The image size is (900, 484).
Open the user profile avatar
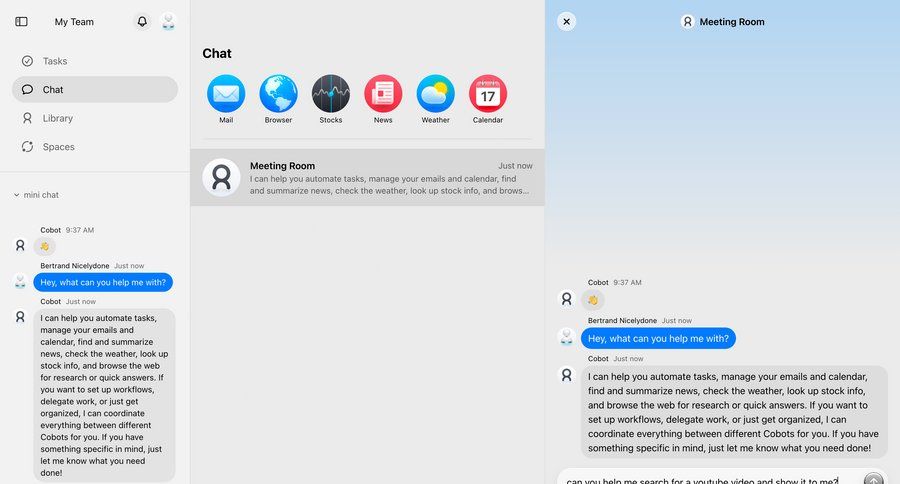[x=168, y=22]
